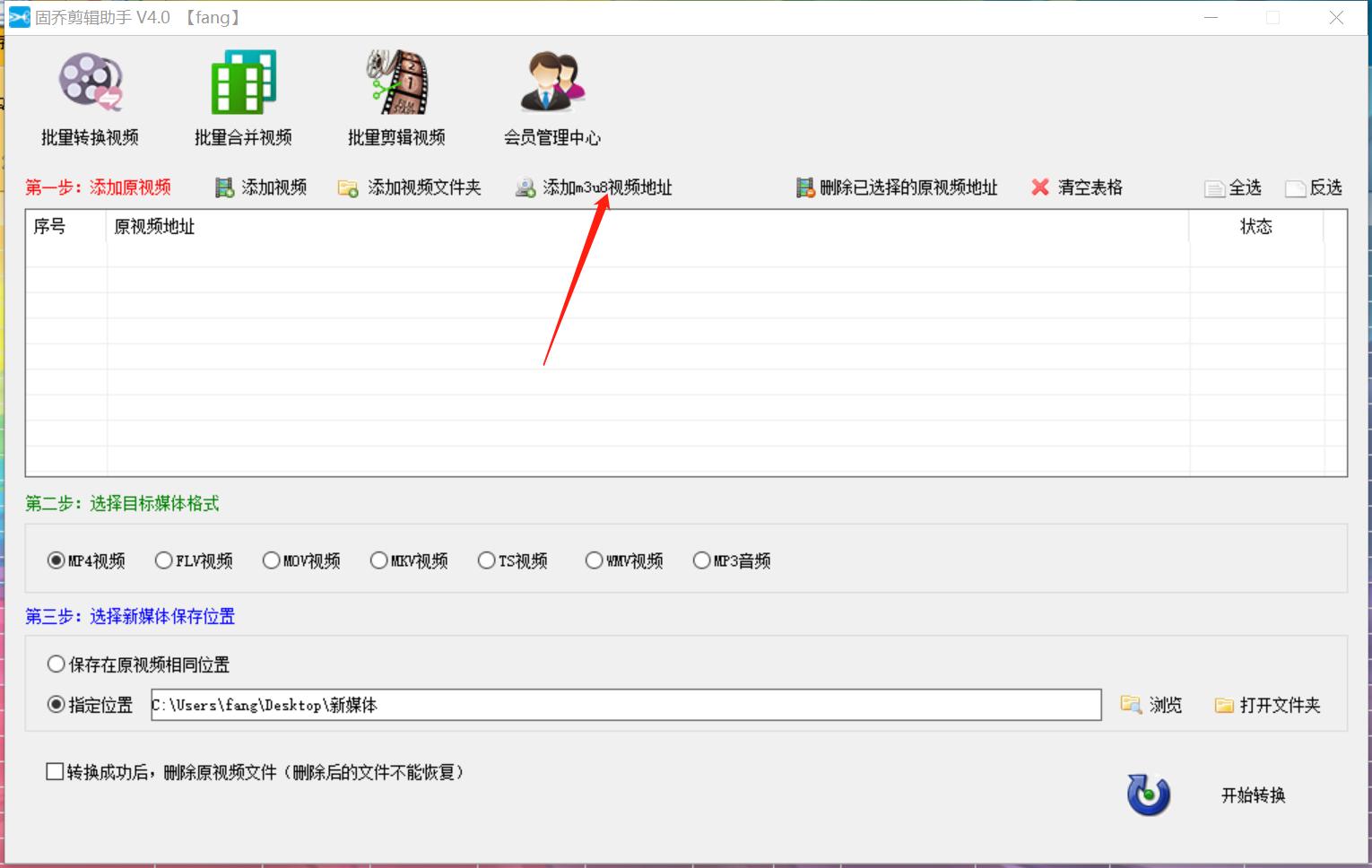Click 添加视频 button text

pyautogui.click(x=274, y=187)
